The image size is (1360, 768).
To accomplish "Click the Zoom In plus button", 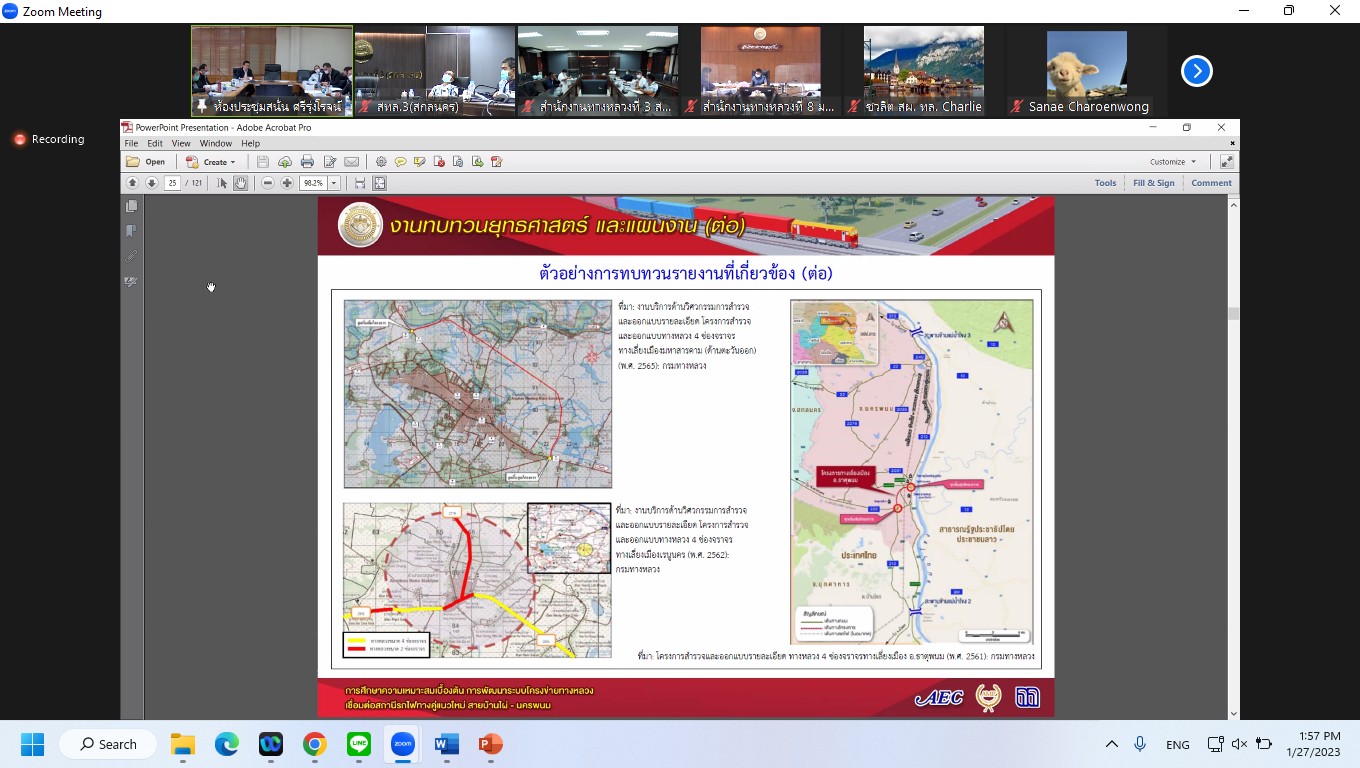I will [x=287, y=183].
